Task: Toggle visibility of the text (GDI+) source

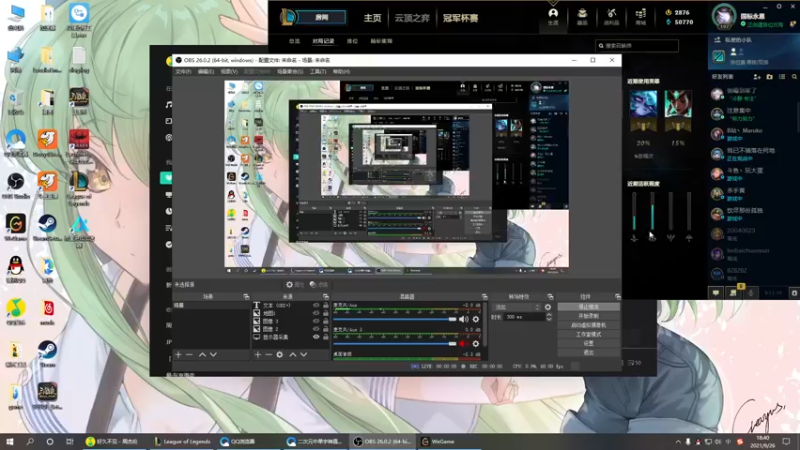Action: [x=316, y=305]
